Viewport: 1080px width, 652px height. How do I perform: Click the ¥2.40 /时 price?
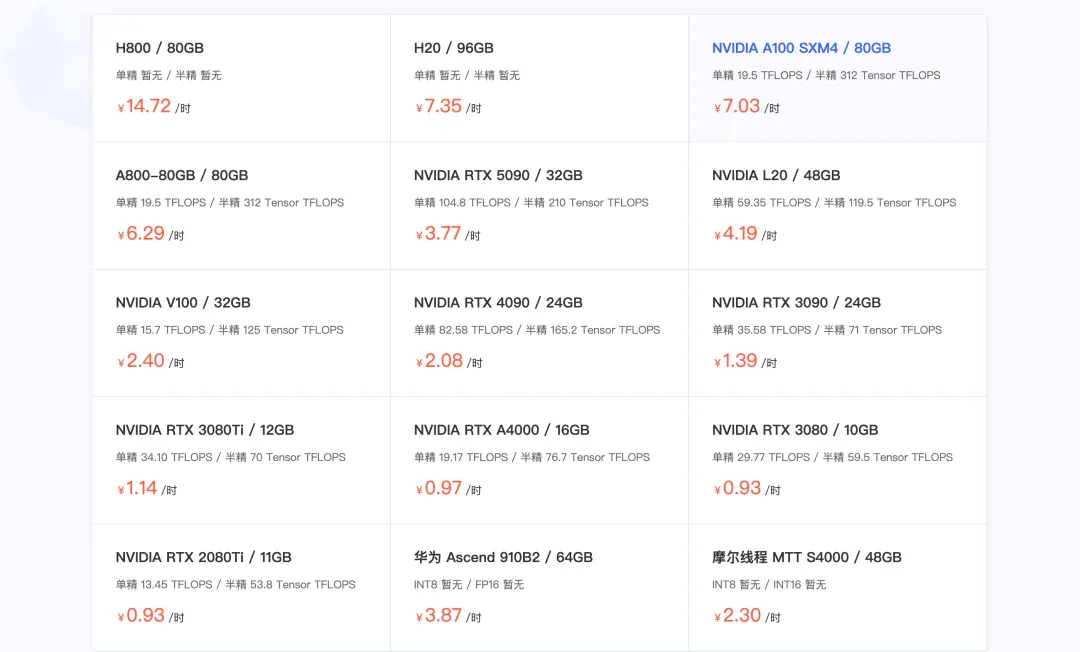click(150, 361)
